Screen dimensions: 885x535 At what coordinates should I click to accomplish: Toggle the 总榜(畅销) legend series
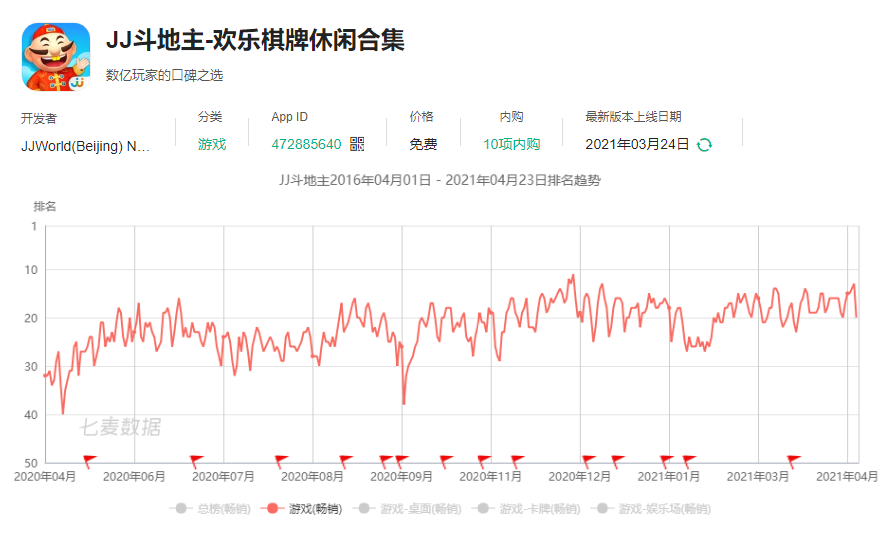211,509
